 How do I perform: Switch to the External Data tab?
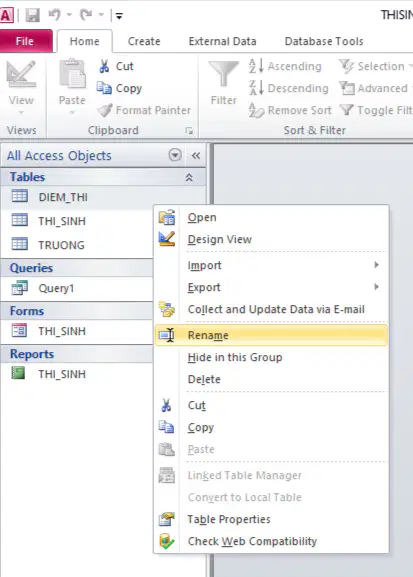(x=222, y=41)
